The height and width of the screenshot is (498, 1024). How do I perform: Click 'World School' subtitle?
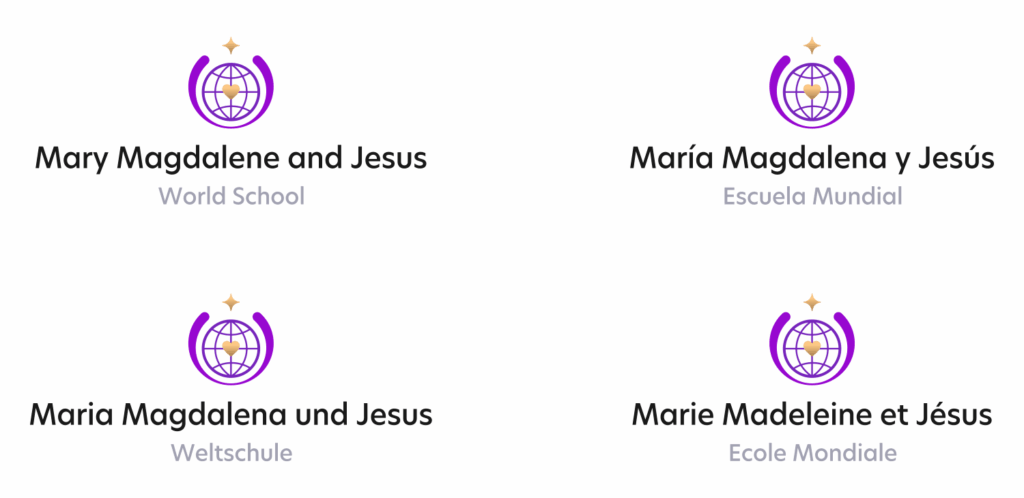pos(231,196)
